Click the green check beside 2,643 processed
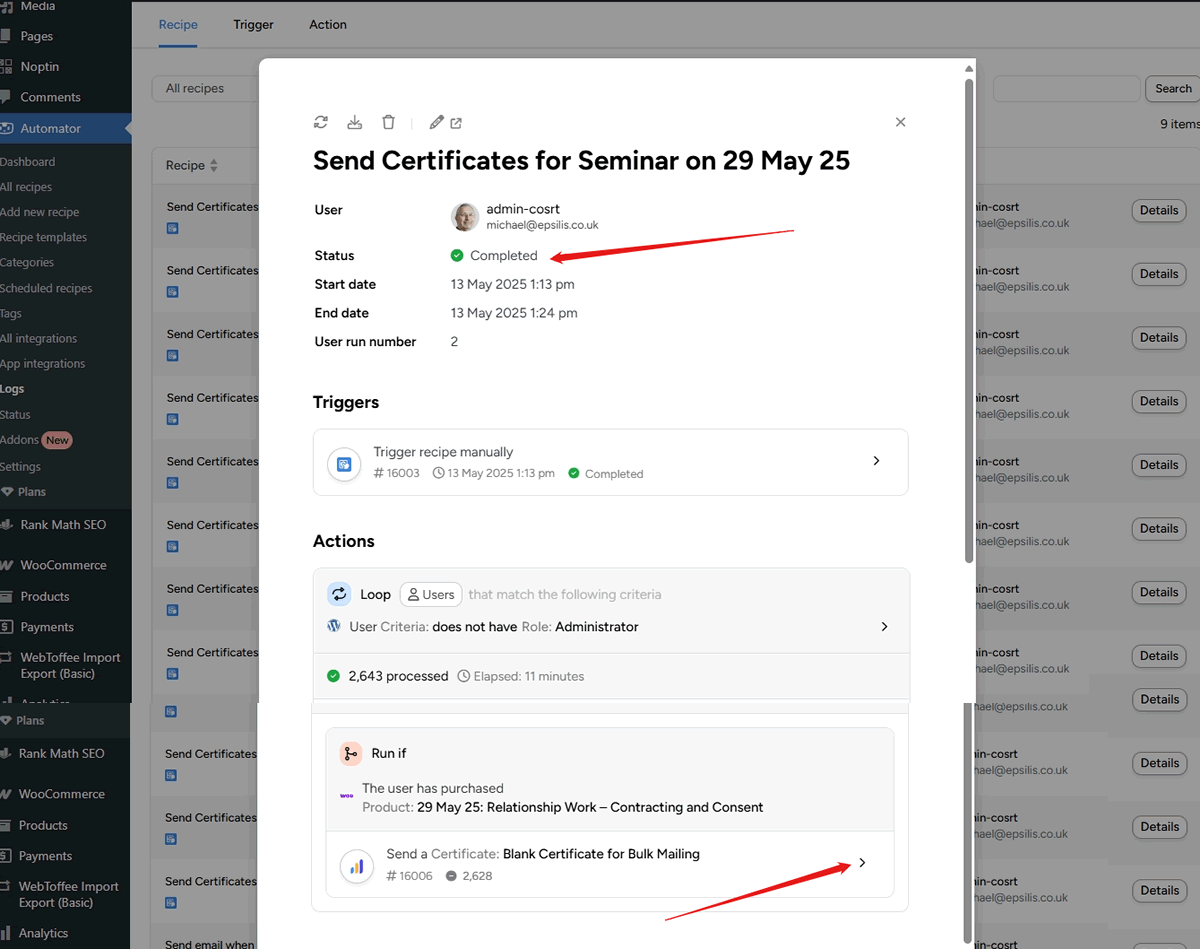Viewport: 1200px width, 949px height. [334, 676]
